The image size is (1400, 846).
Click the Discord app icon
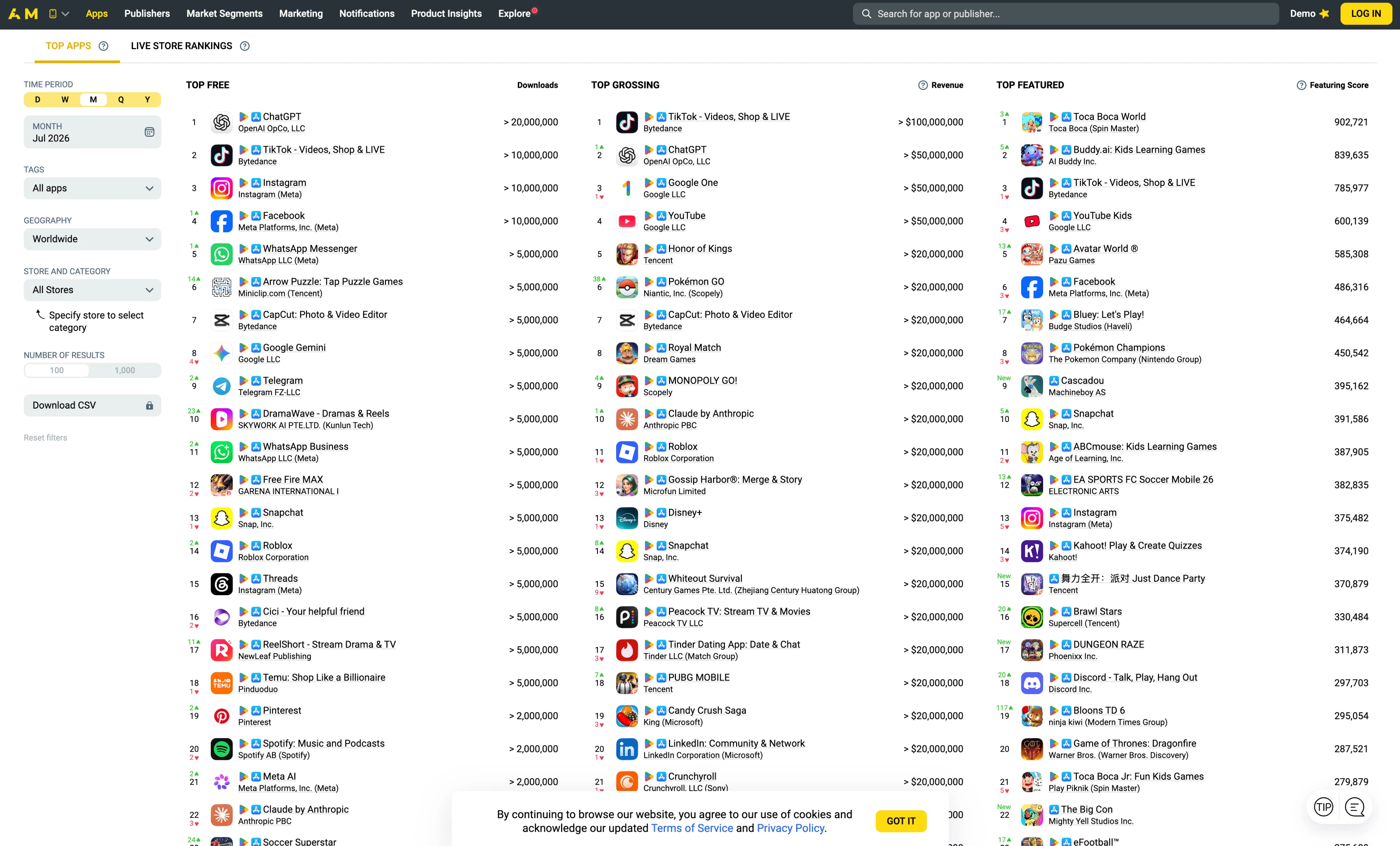coord(1032,683)
